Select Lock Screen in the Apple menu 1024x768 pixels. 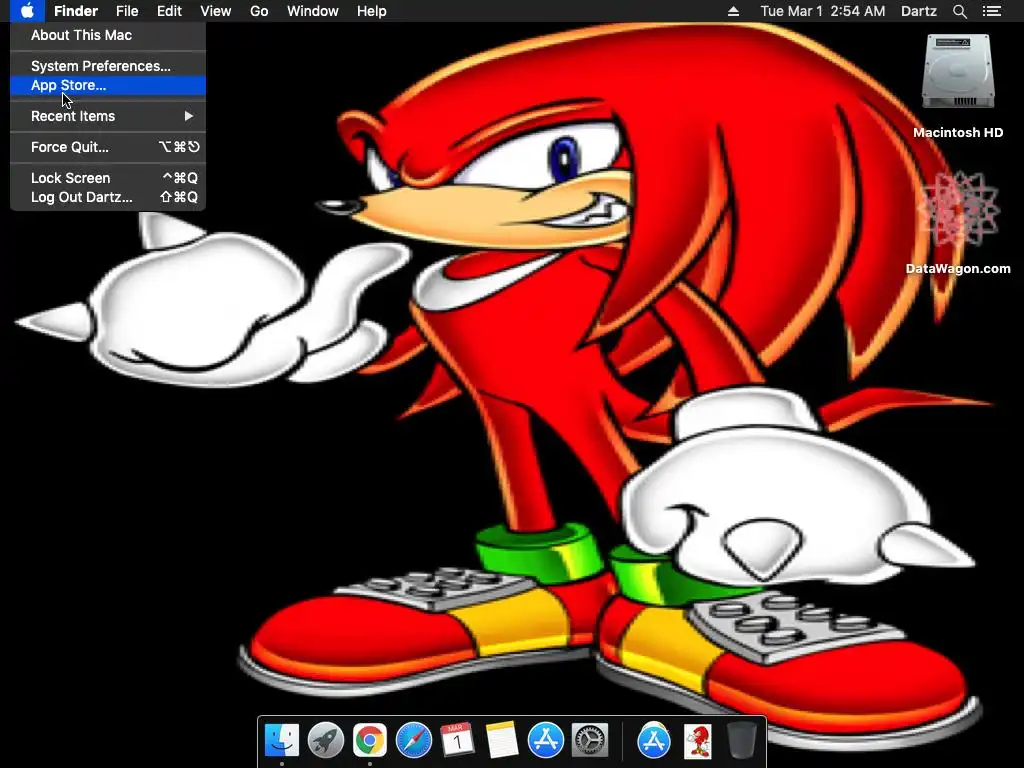(108, 178)
